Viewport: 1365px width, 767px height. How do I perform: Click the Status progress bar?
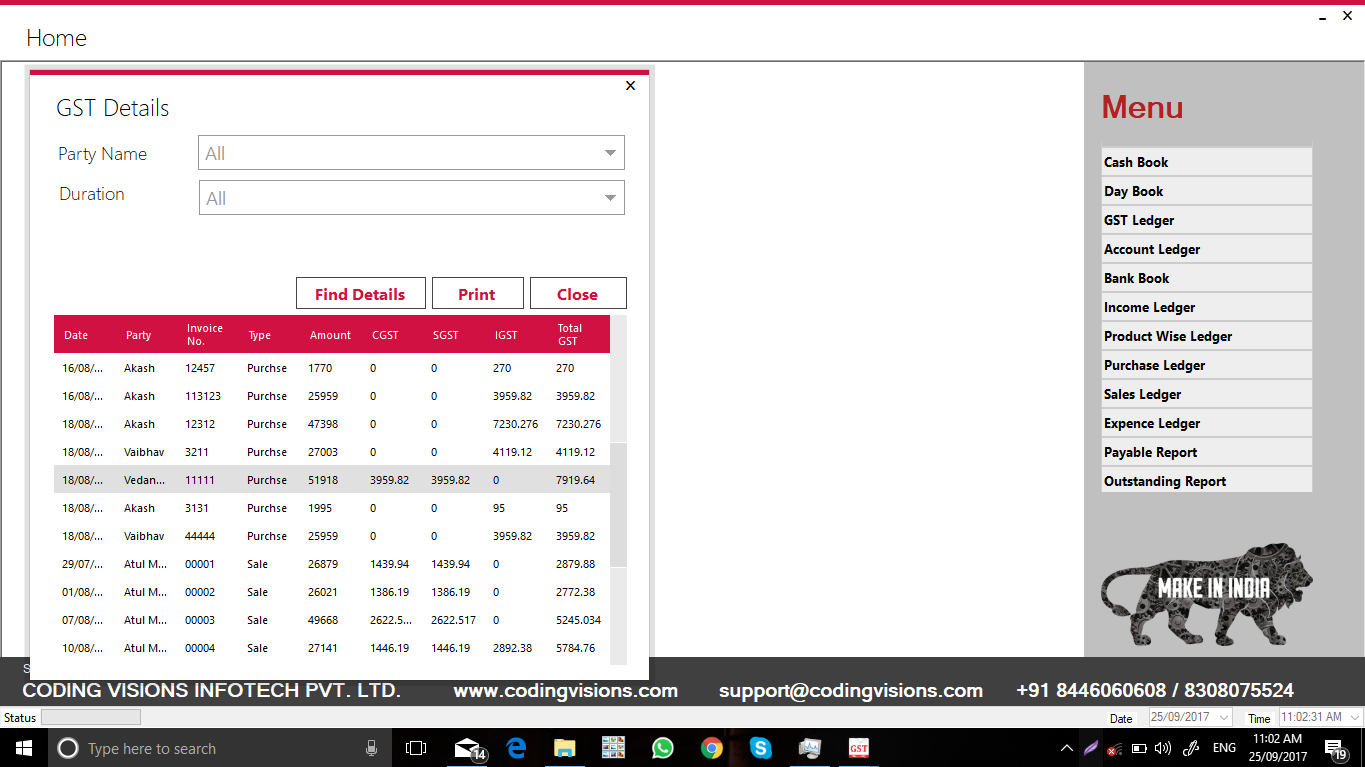(90, 716)
